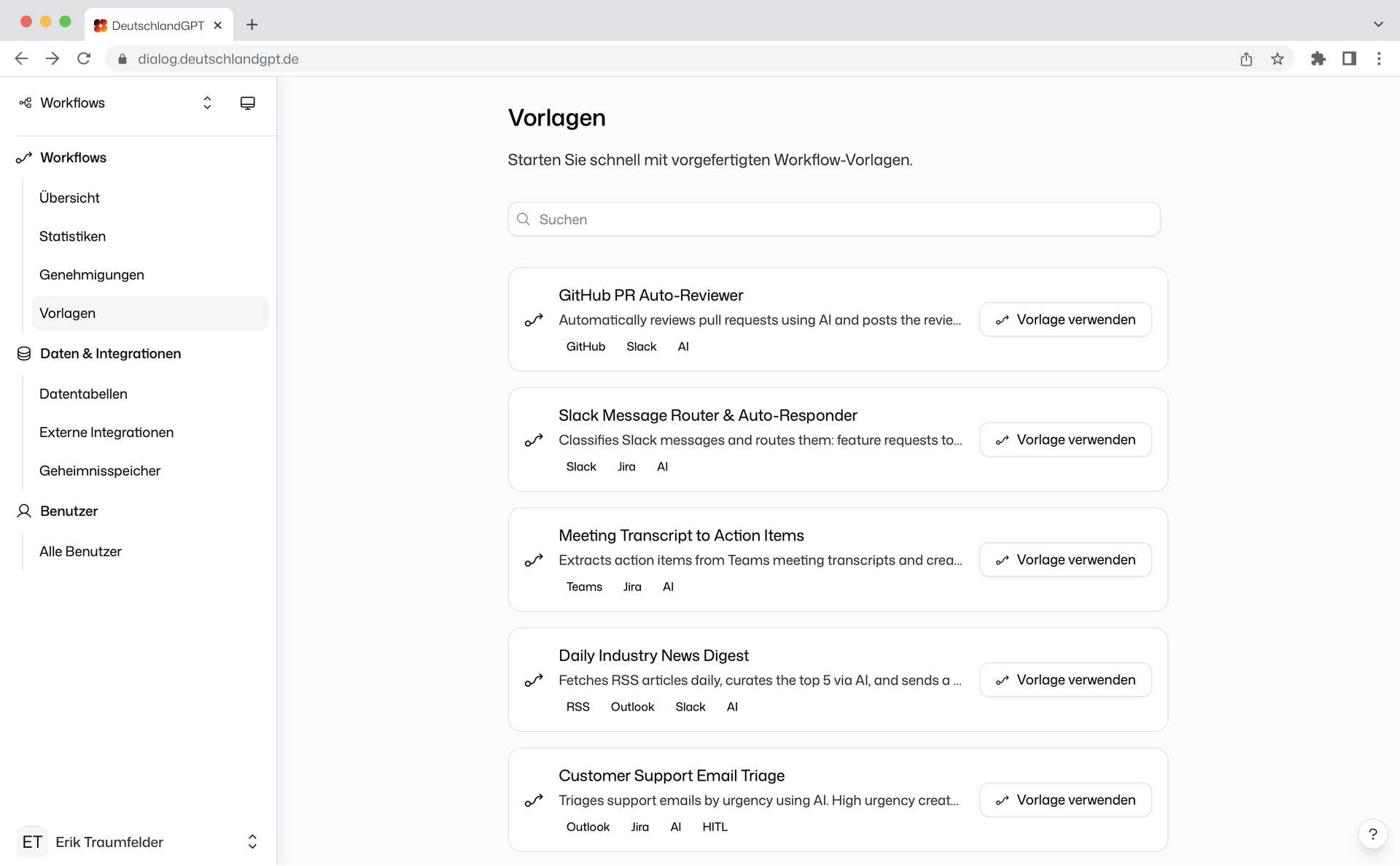Open the Meeting Transcript to Action Items title
1400x866 pixels.
pyautogui.click(x=681, y=536)
